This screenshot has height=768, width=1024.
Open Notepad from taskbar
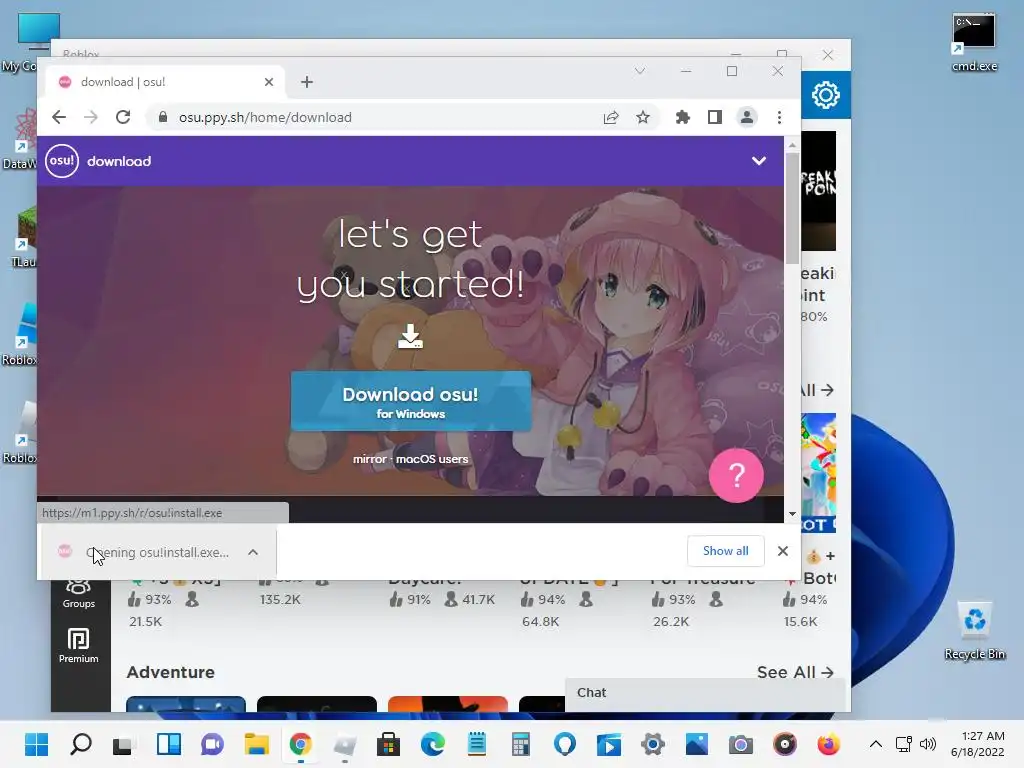coord(477,744)
